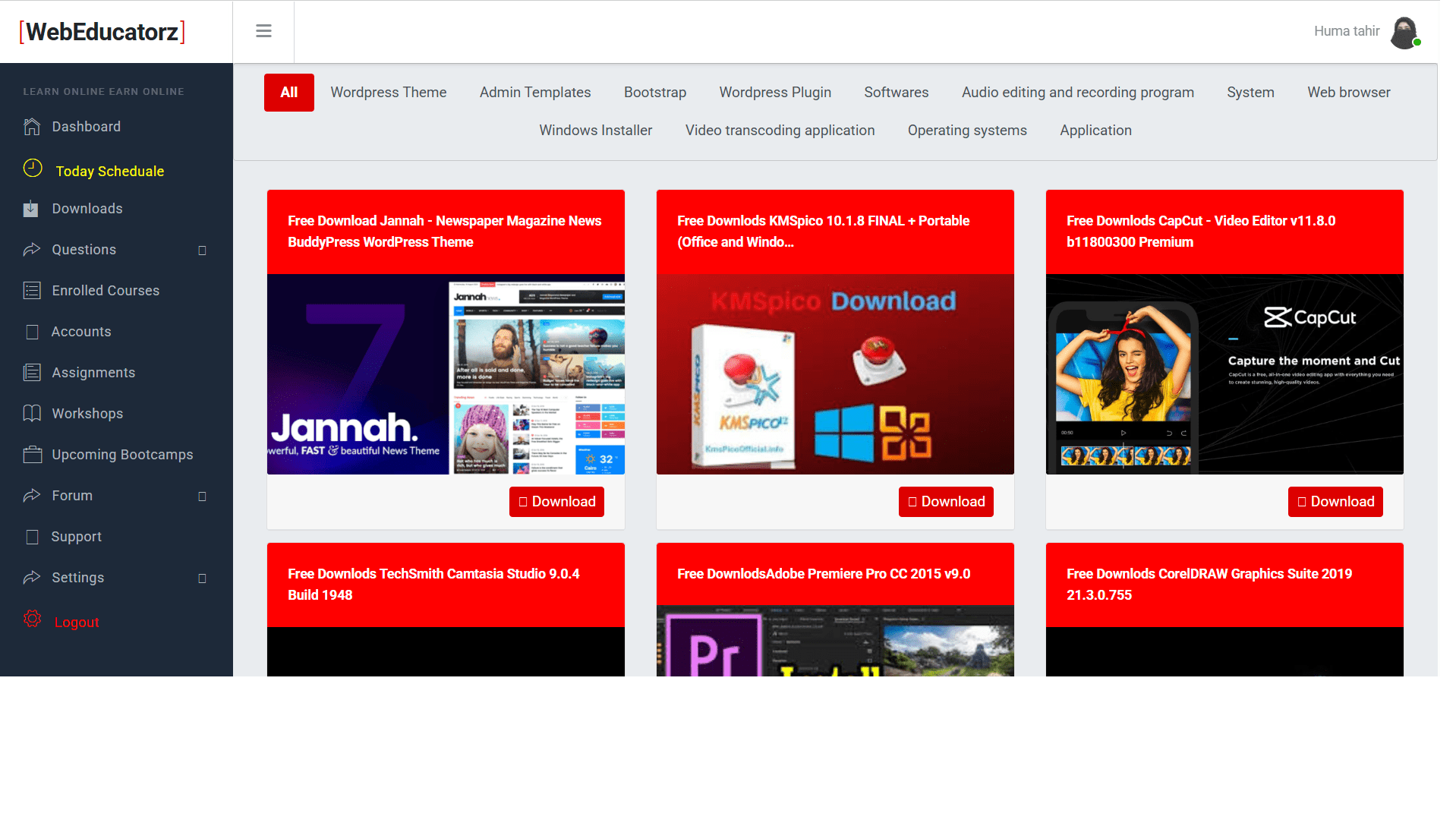
Task: Select the Wordpress Theme filter
Action: pyautogui.click(x=389, y=93)
